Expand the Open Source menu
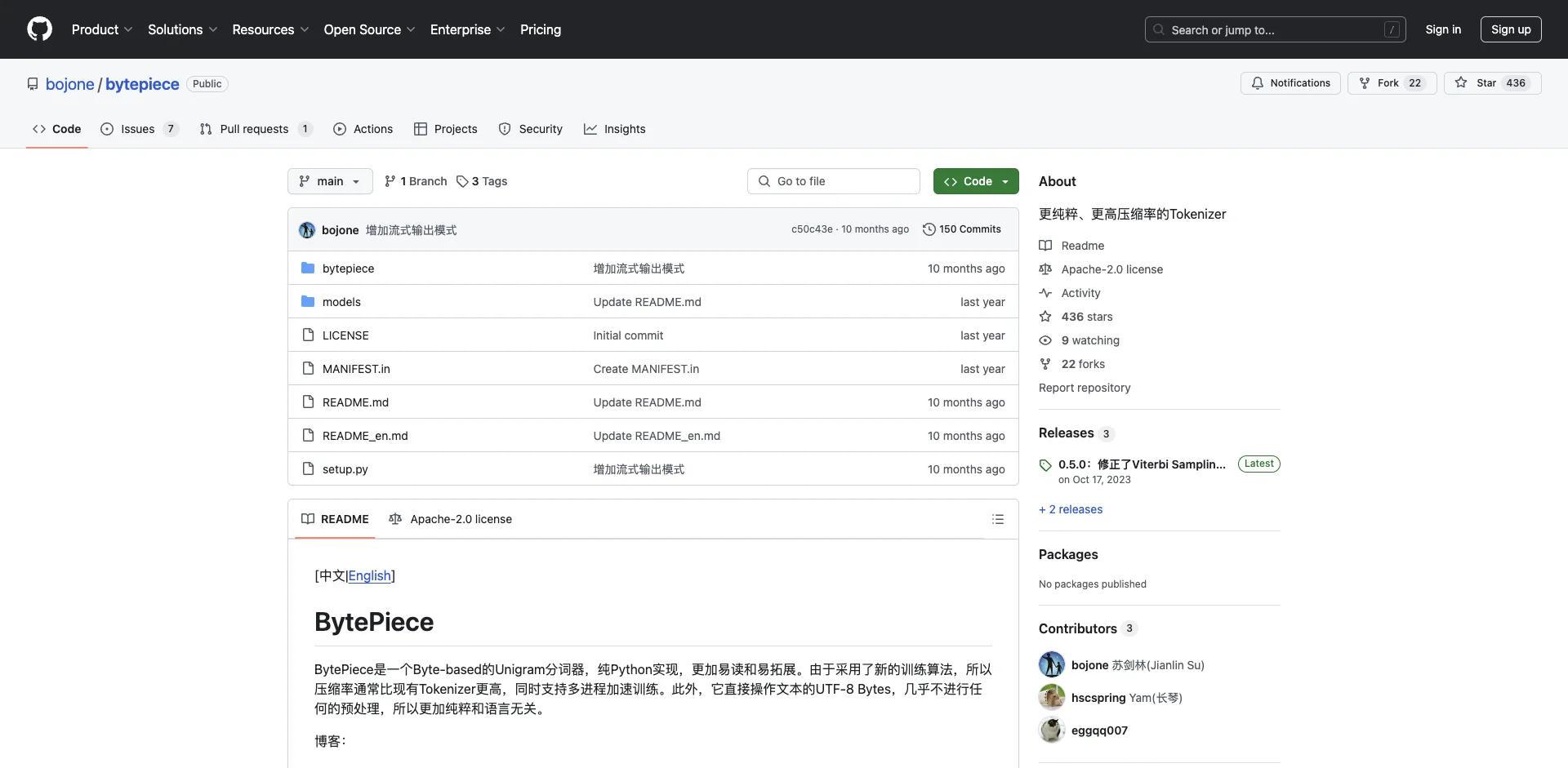The image size is (1568, 768). [370, 29]
